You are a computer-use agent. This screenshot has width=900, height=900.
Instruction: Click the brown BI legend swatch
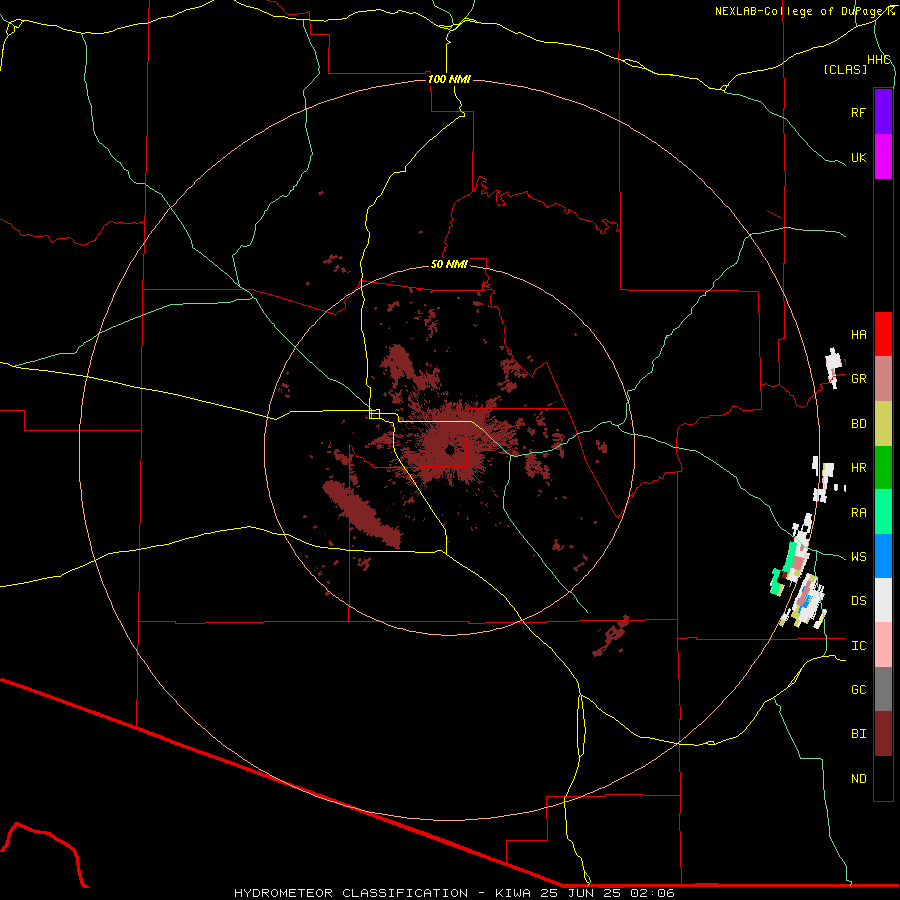coord(883,734)
